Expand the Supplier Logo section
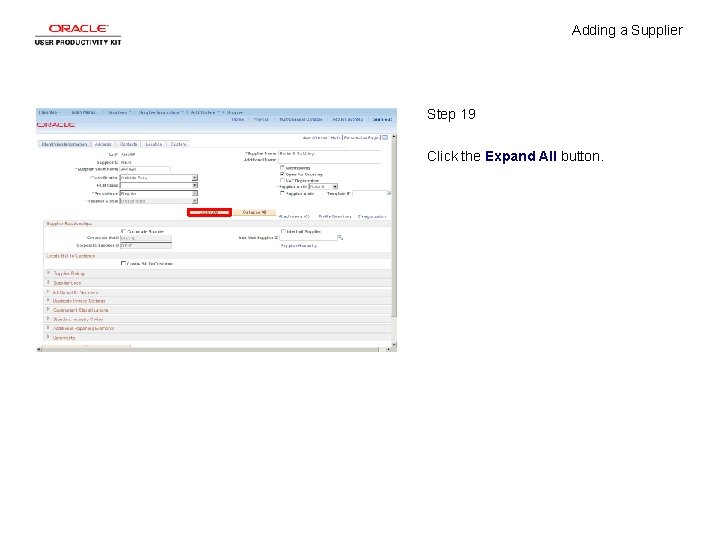 point(48,282)
